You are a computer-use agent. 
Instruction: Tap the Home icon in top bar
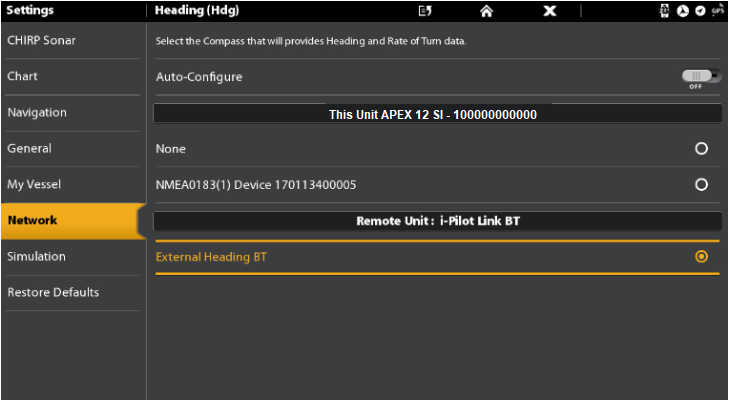coord(486,11)
